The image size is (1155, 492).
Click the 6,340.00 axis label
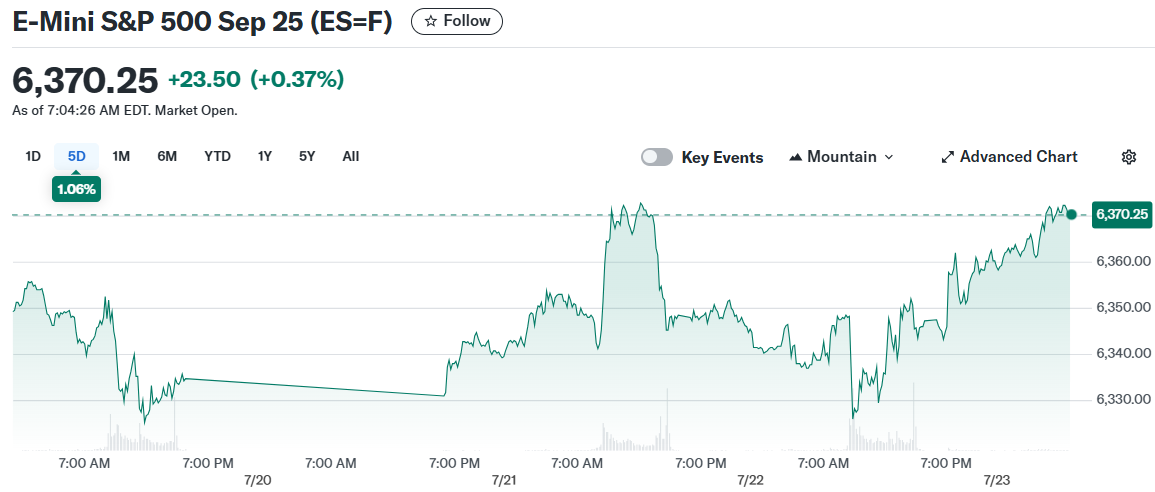(x=1123, y=354)
